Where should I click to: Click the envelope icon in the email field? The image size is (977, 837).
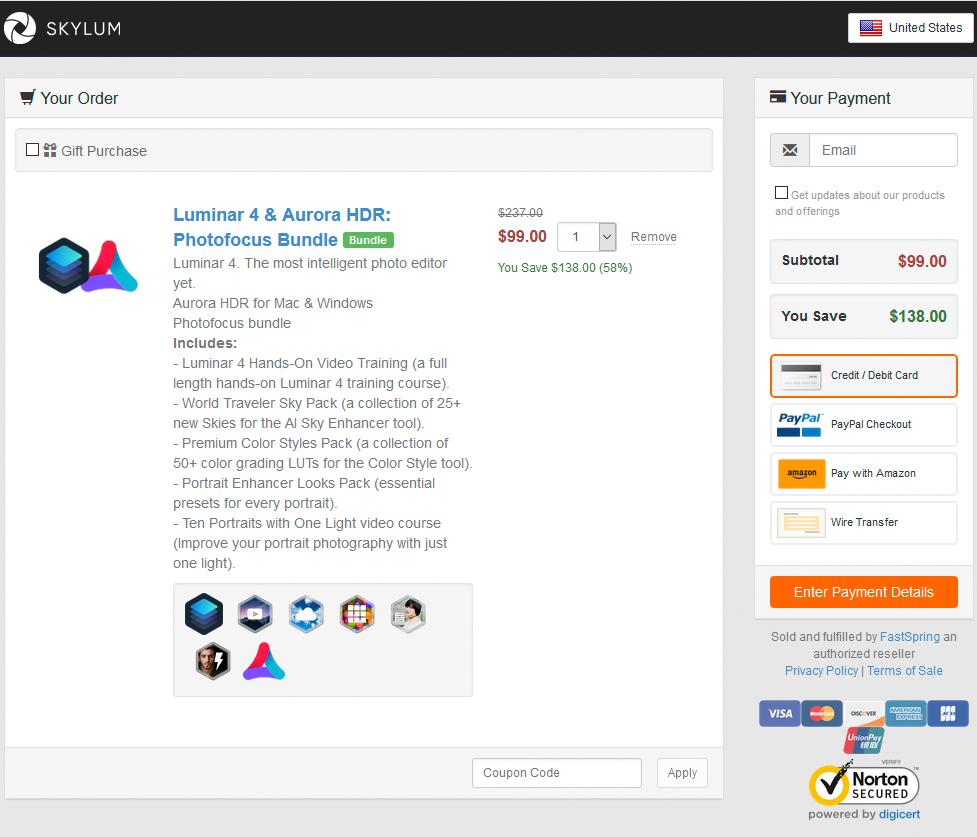pyautogui.click(x=790, y=150)
